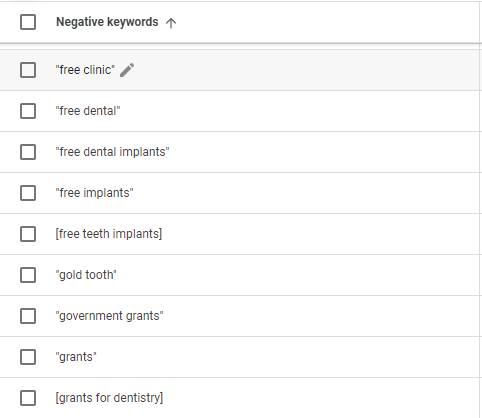Select the "free implants" keyword text
The width and height of the screenshot is (482, 418).
click(x=94, y=193)
